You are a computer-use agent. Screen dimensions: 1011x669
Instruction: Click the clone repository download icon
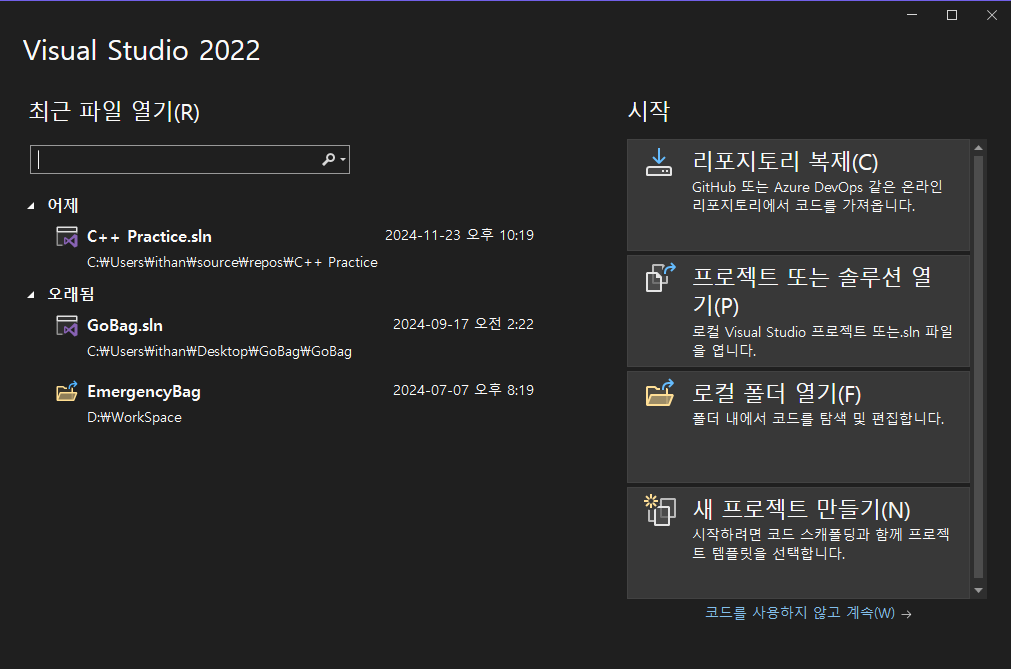[x=659, y=162]
